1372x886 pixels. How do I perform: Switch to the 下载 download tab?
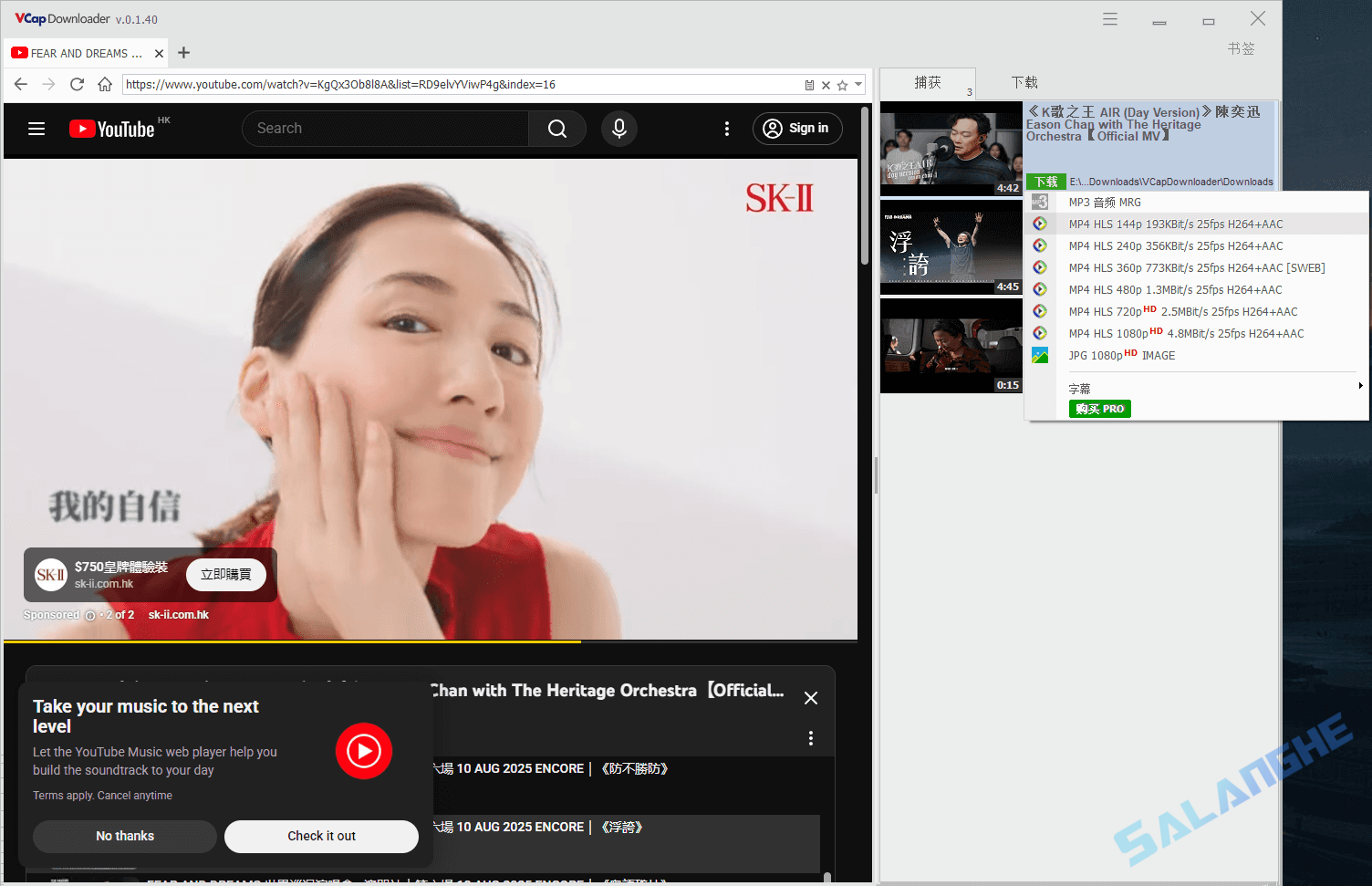click(1024, 82)
